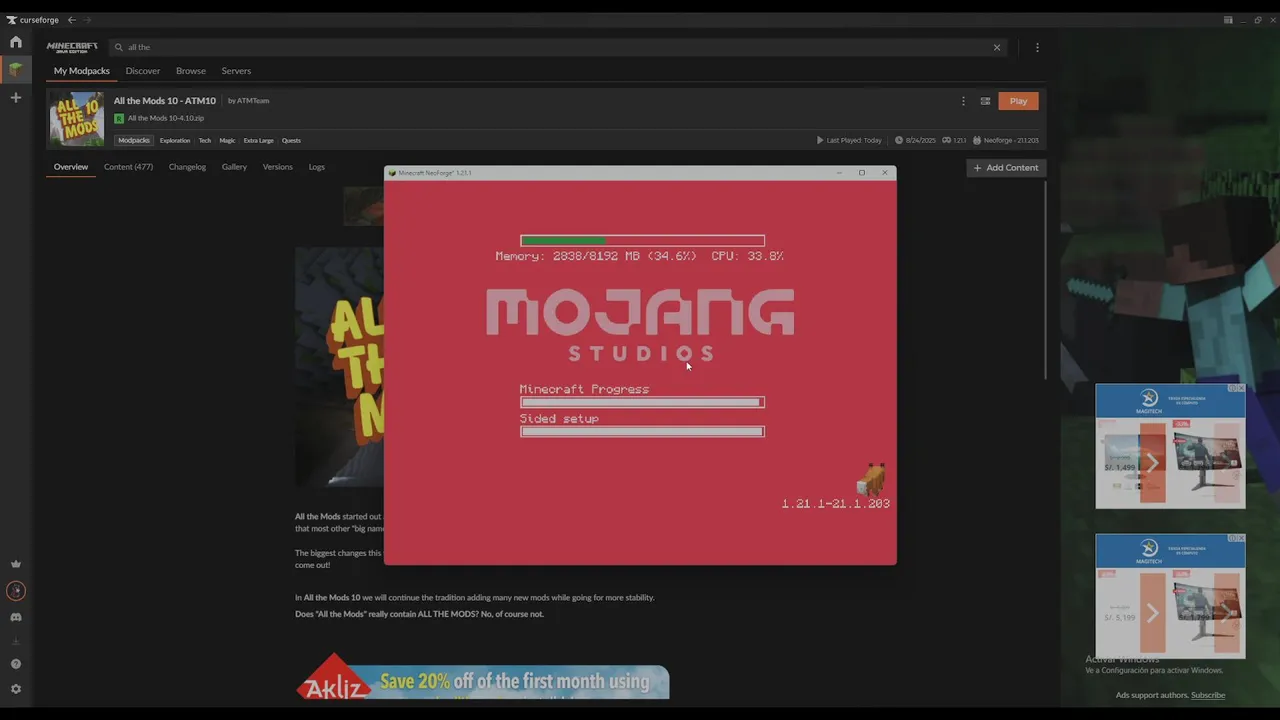1280x720 pixels.
Task: Click the layout toggle icon in title bar
Action: pyautogui.click(x=1228, y=20)
